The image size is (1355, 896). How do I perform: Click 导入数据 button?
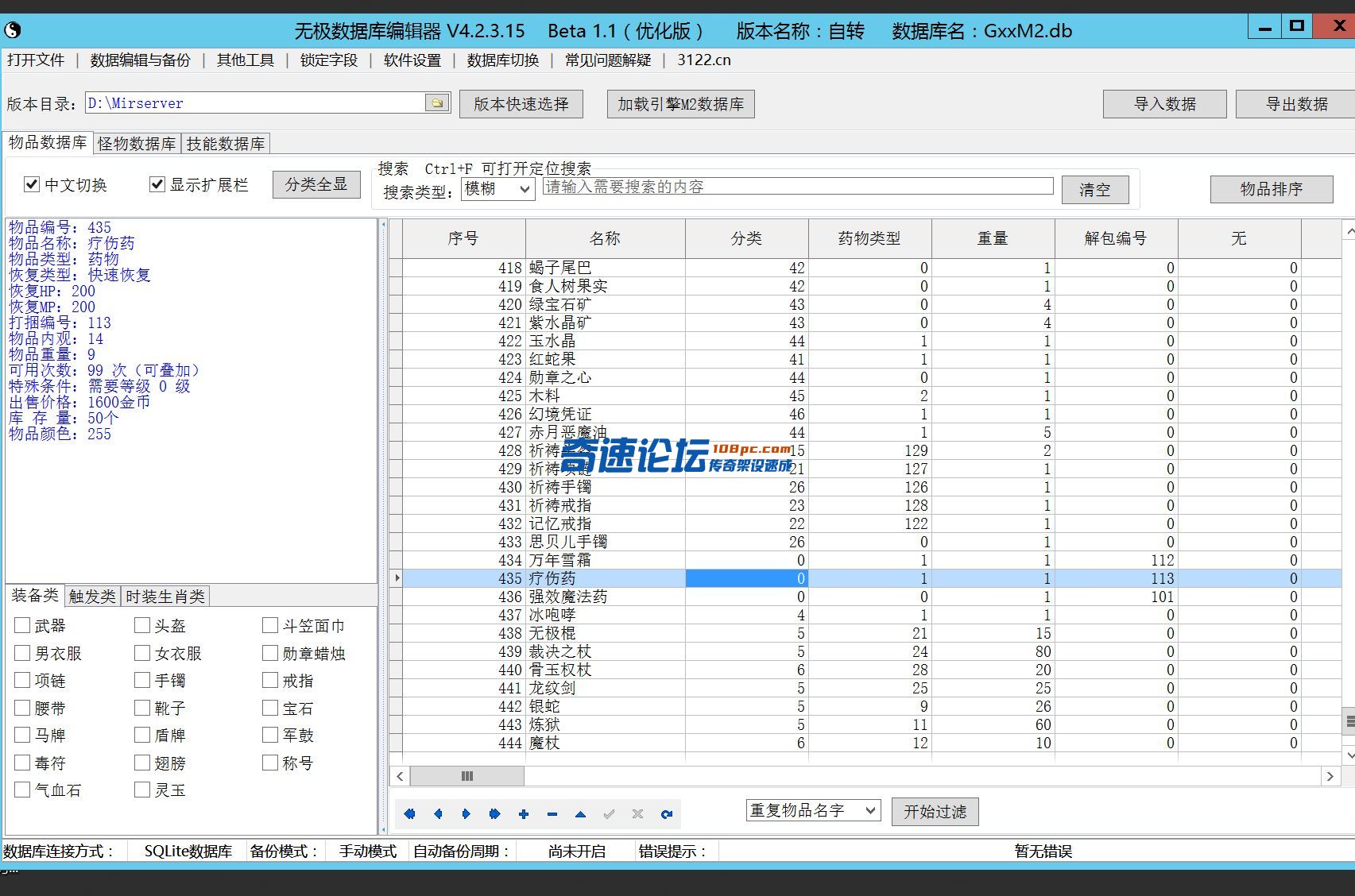point(1165,104)
